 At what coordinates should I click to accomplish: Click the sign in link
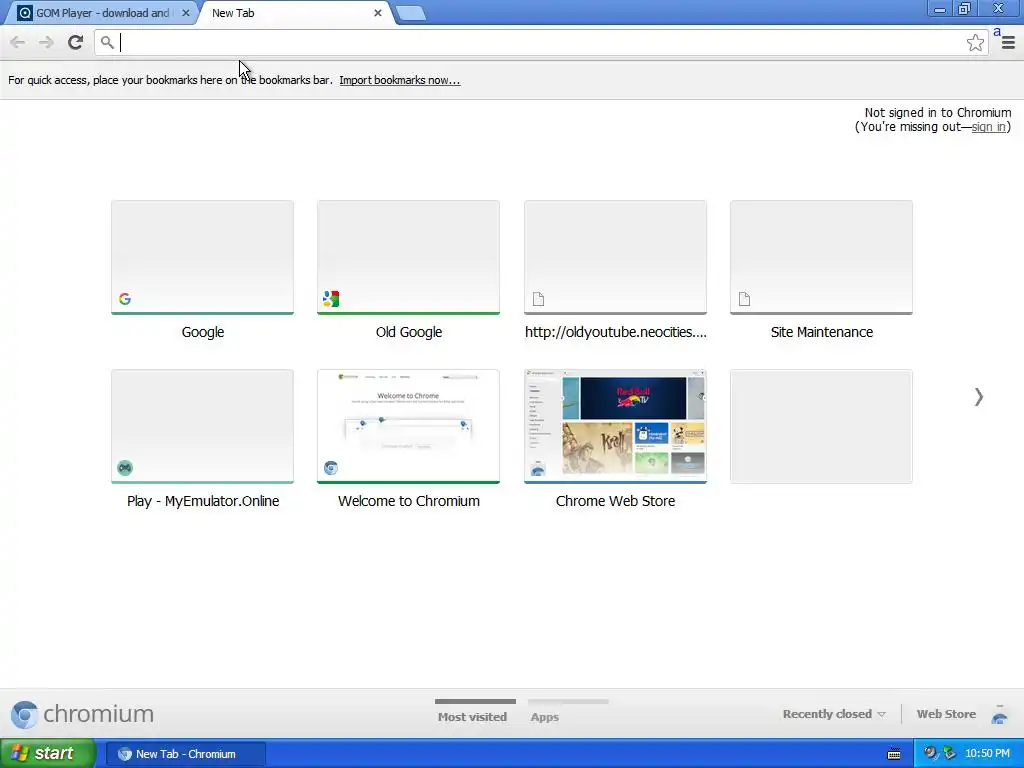point(988,127)
